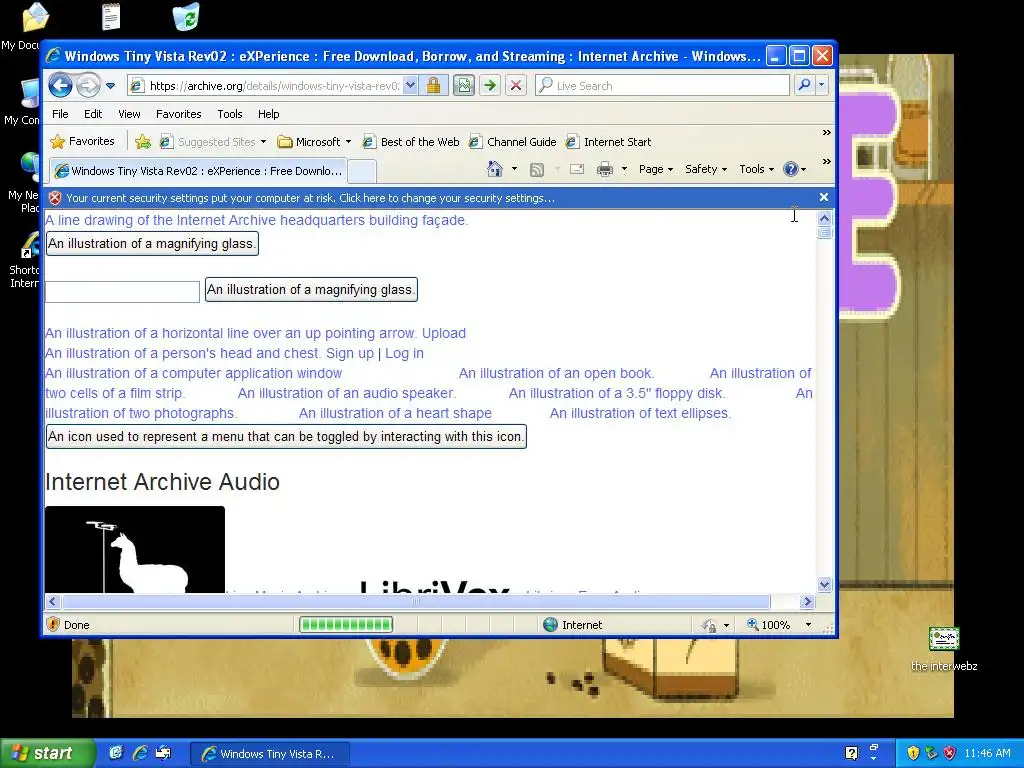Click the first magnifying glass button

[x=152, y=244]
